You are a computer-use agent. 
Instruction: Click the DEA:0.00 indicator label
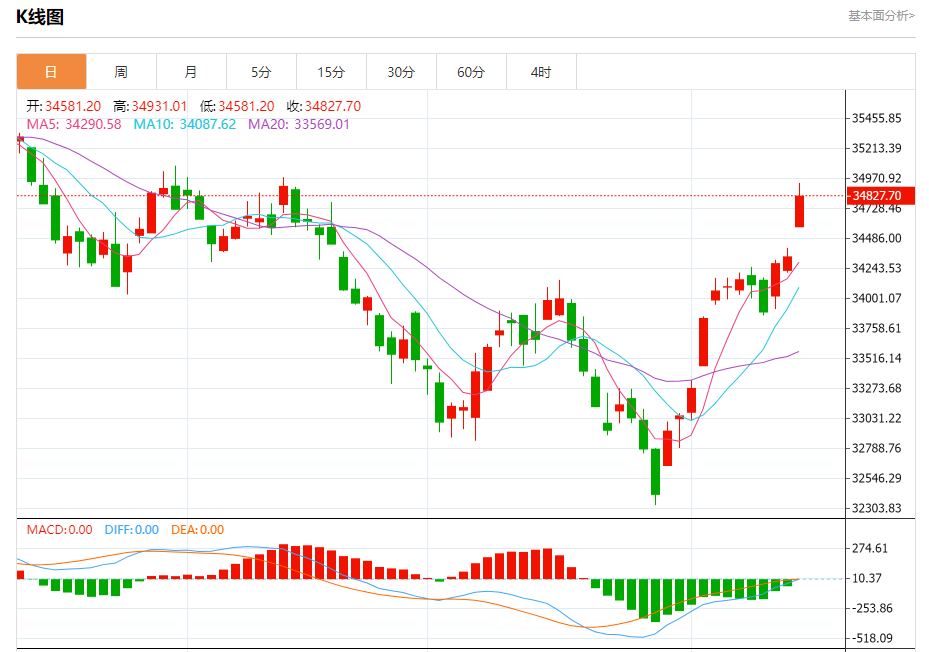pyautogui.click(x=197, y=530)
